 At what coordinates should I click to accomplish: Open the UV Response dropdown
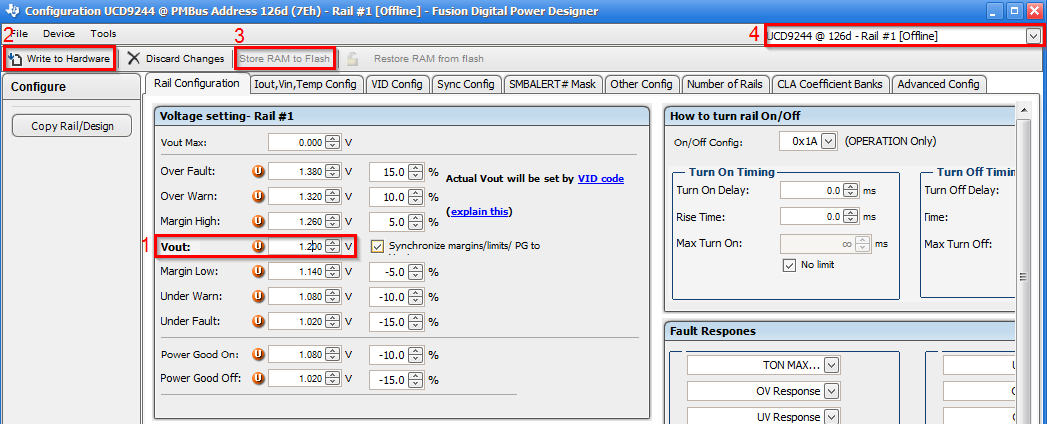831,417
